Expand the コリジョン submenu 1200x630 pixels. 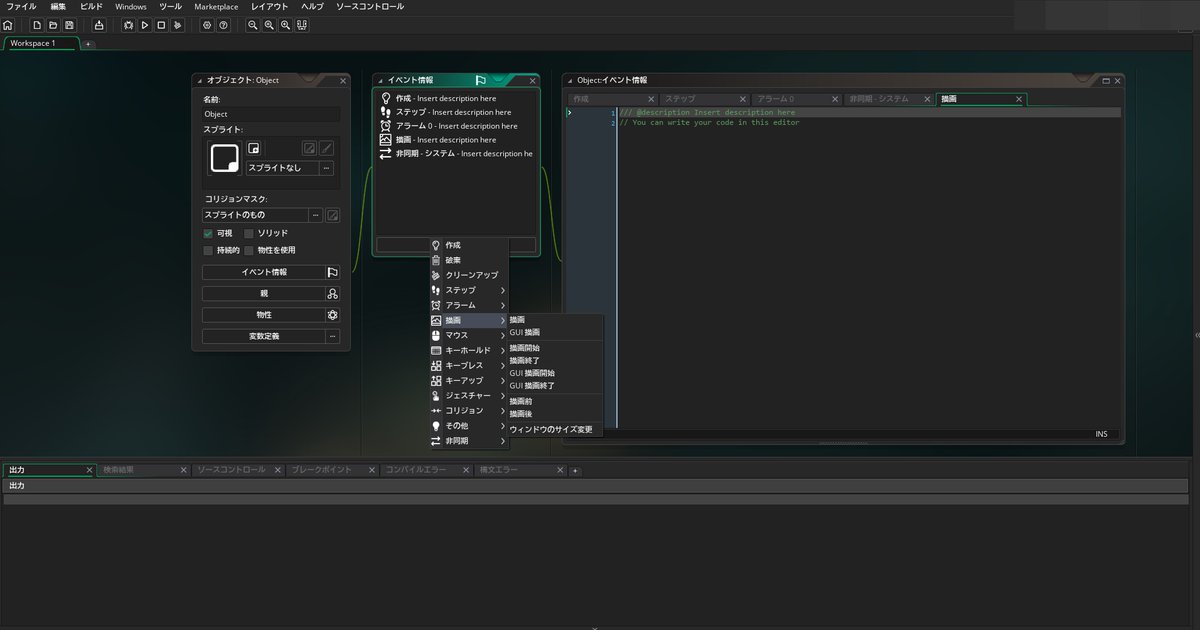pyautogui.click(x=470, y=411)
